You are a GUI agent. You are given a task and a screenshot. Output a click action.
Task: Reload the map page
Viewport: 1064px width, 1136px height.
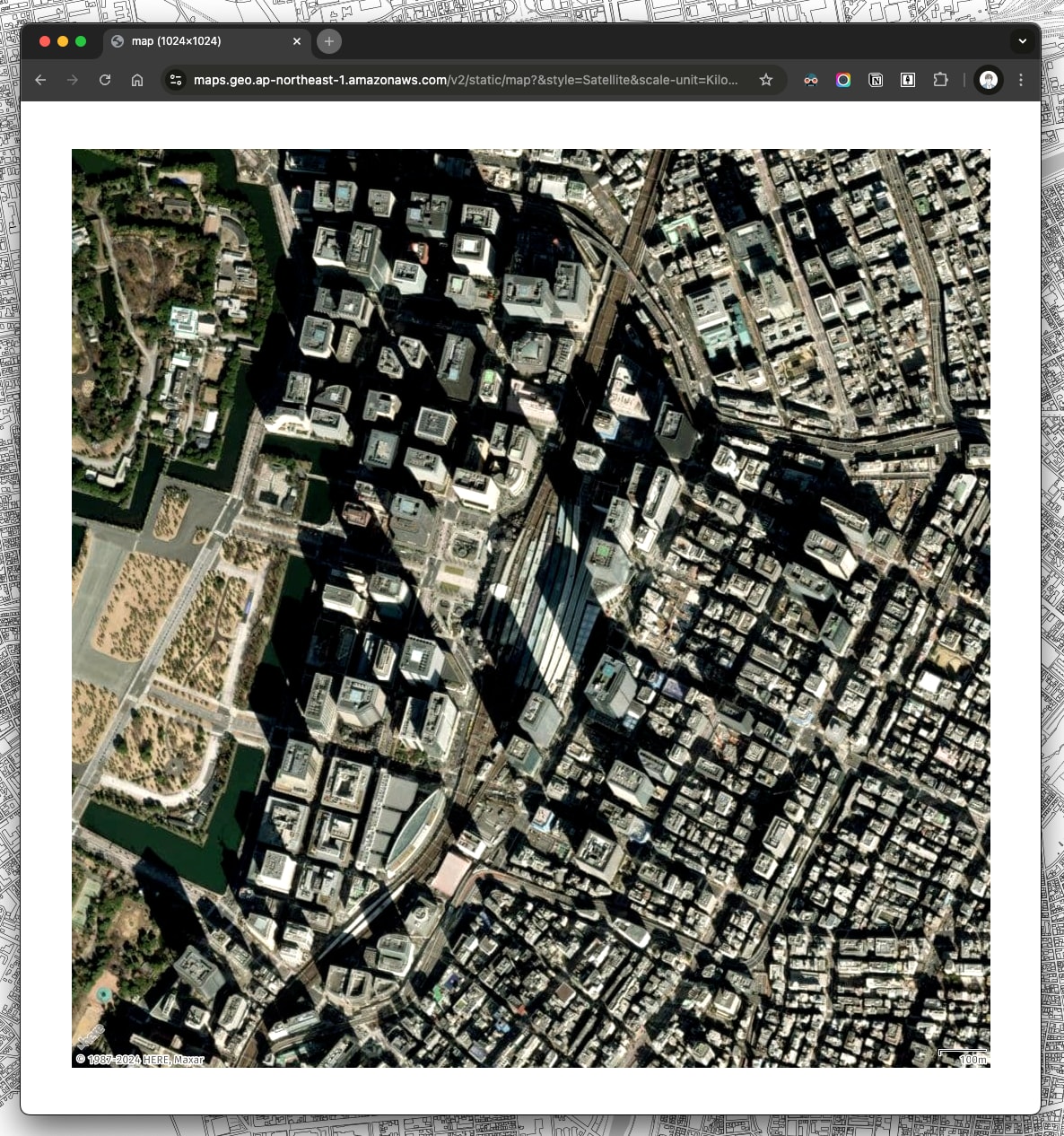(105, 80)
